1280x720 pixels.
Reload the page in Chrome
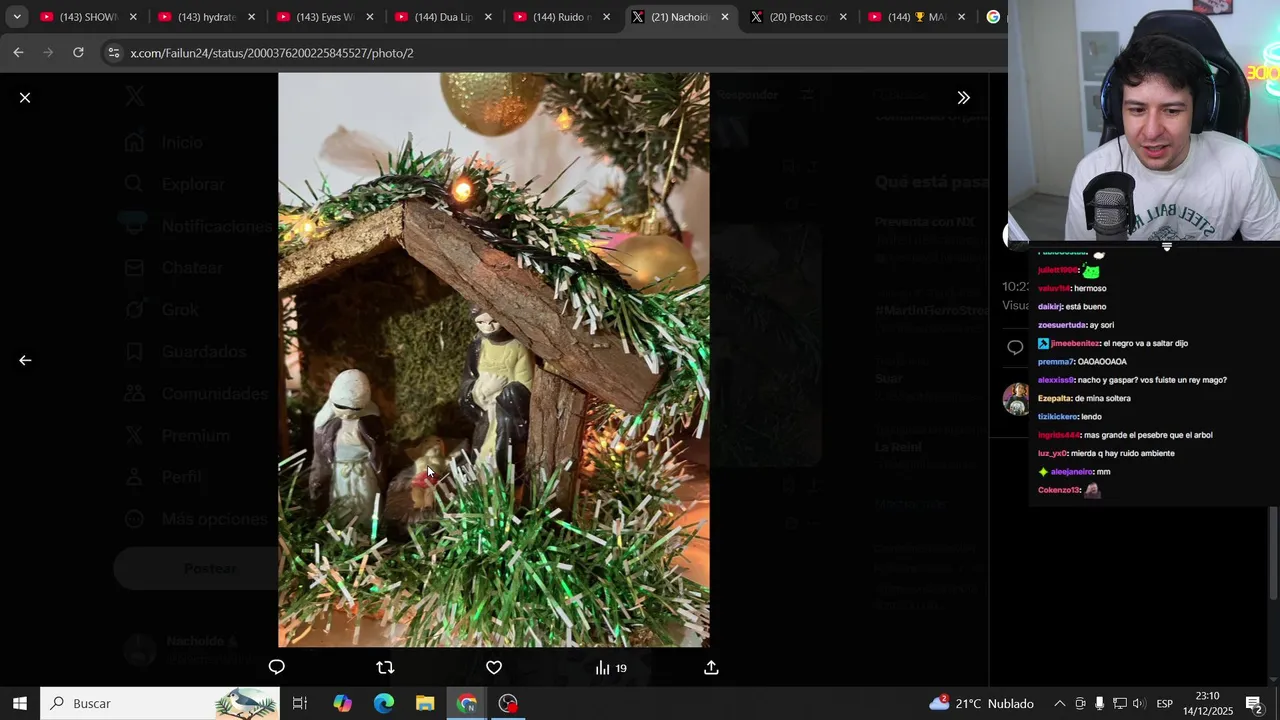coord(78,52)
